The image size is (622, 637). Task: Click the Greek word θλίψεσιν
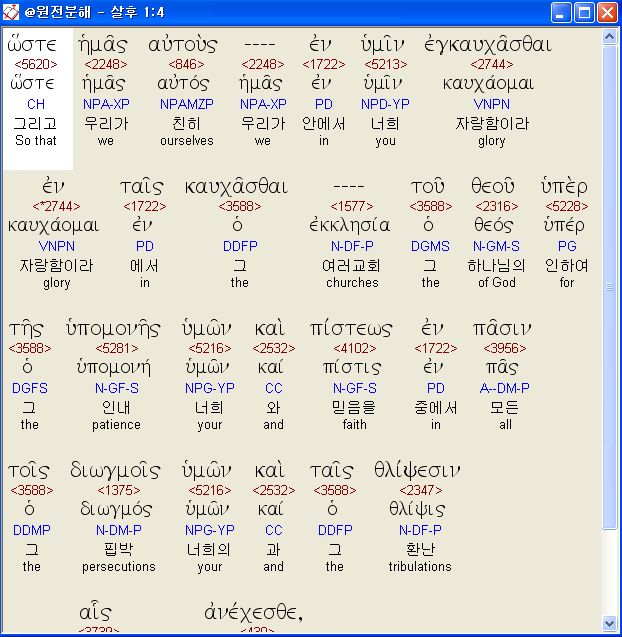tap(417, 471)
